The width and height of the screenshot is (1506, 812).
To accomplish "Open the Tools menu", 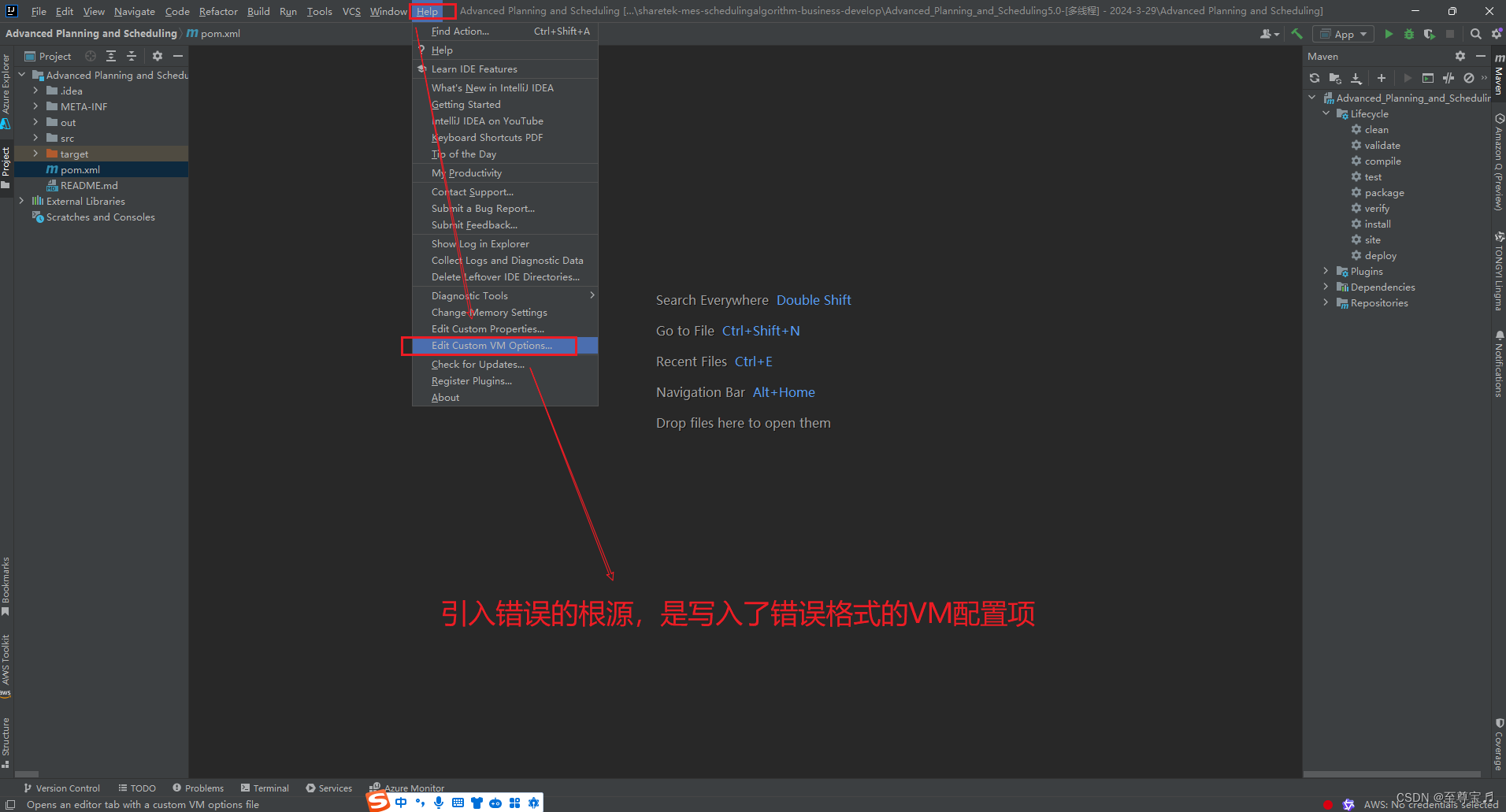I will point(319,11).
